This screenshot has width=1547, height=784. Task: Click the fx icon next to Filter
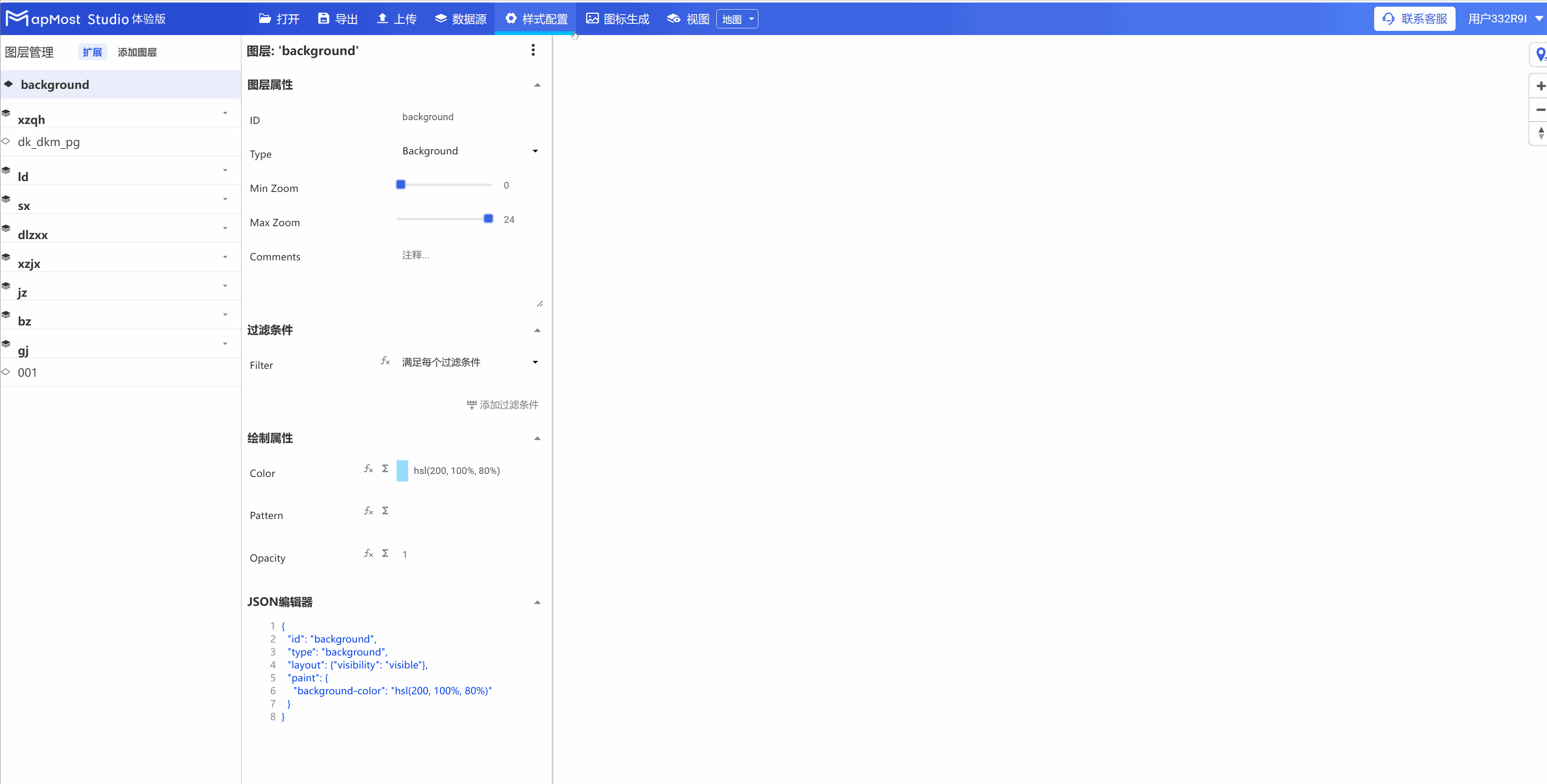(x=385, y=361)
